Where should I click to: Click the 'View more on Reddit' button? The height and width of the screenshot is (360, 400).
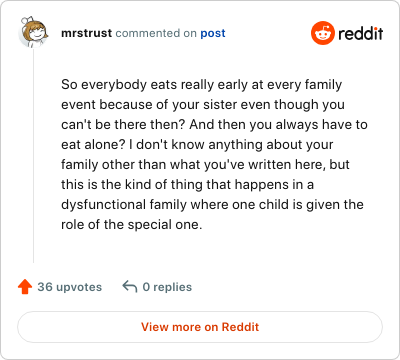point(200,327)
